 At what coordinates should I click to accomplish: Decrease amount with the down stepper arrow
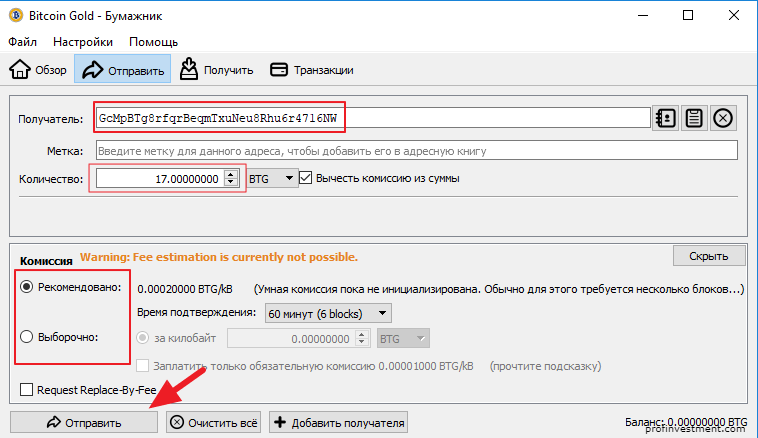[231, 183]
